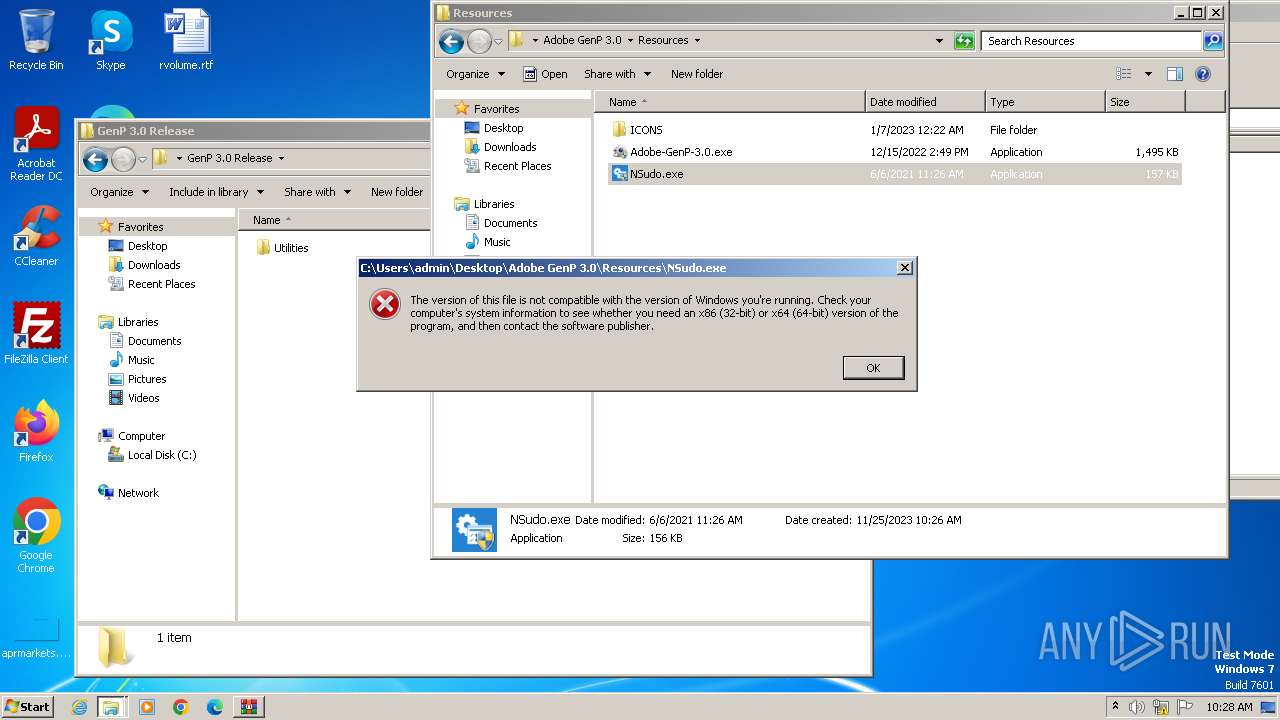Screen dimensions: 1280x720
Task: Change view icon in Resources toolbar
Action: coord(1124,74)
